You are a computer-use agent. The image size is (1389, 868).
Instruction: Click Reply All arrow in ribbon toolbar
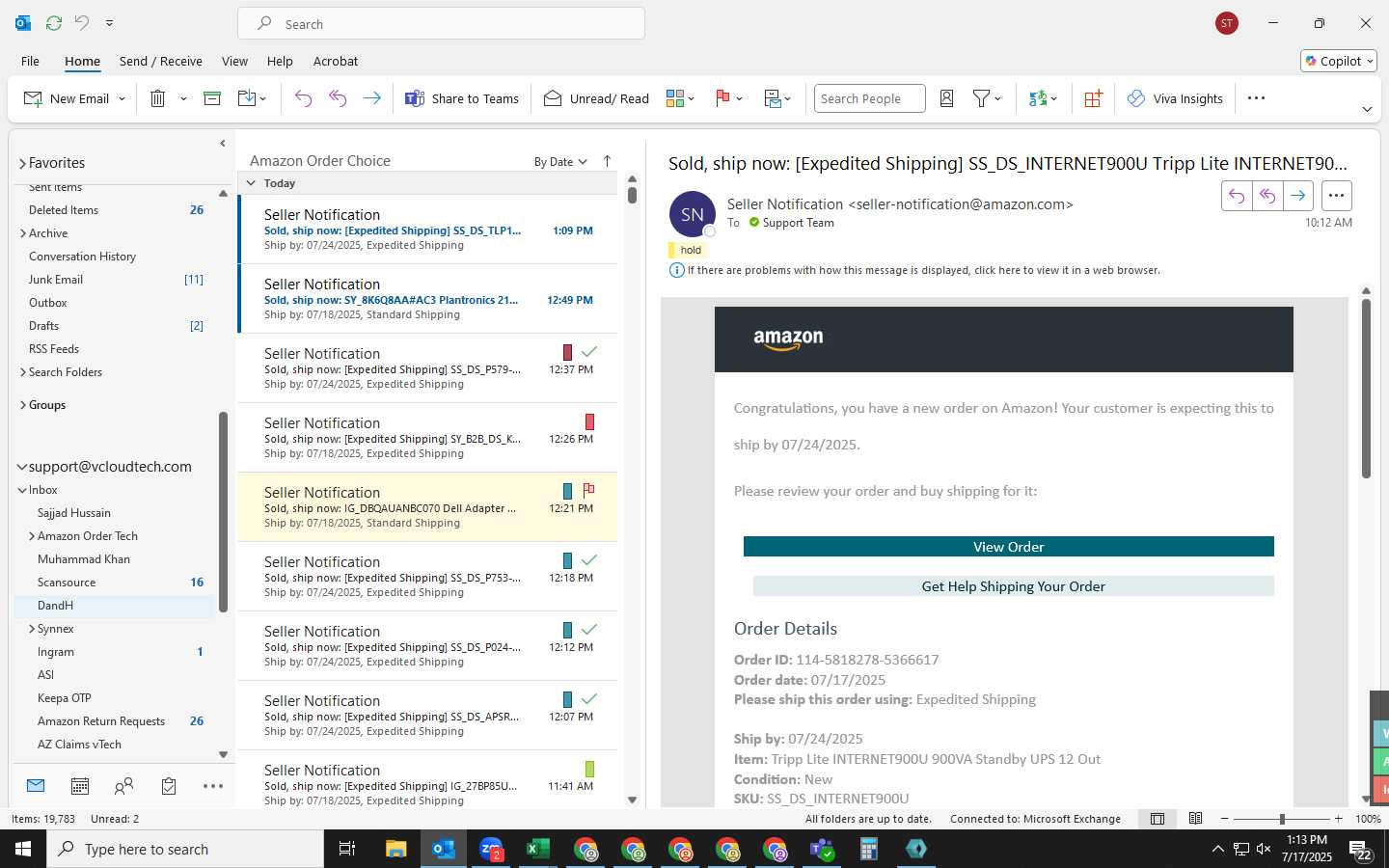(338, 98)
